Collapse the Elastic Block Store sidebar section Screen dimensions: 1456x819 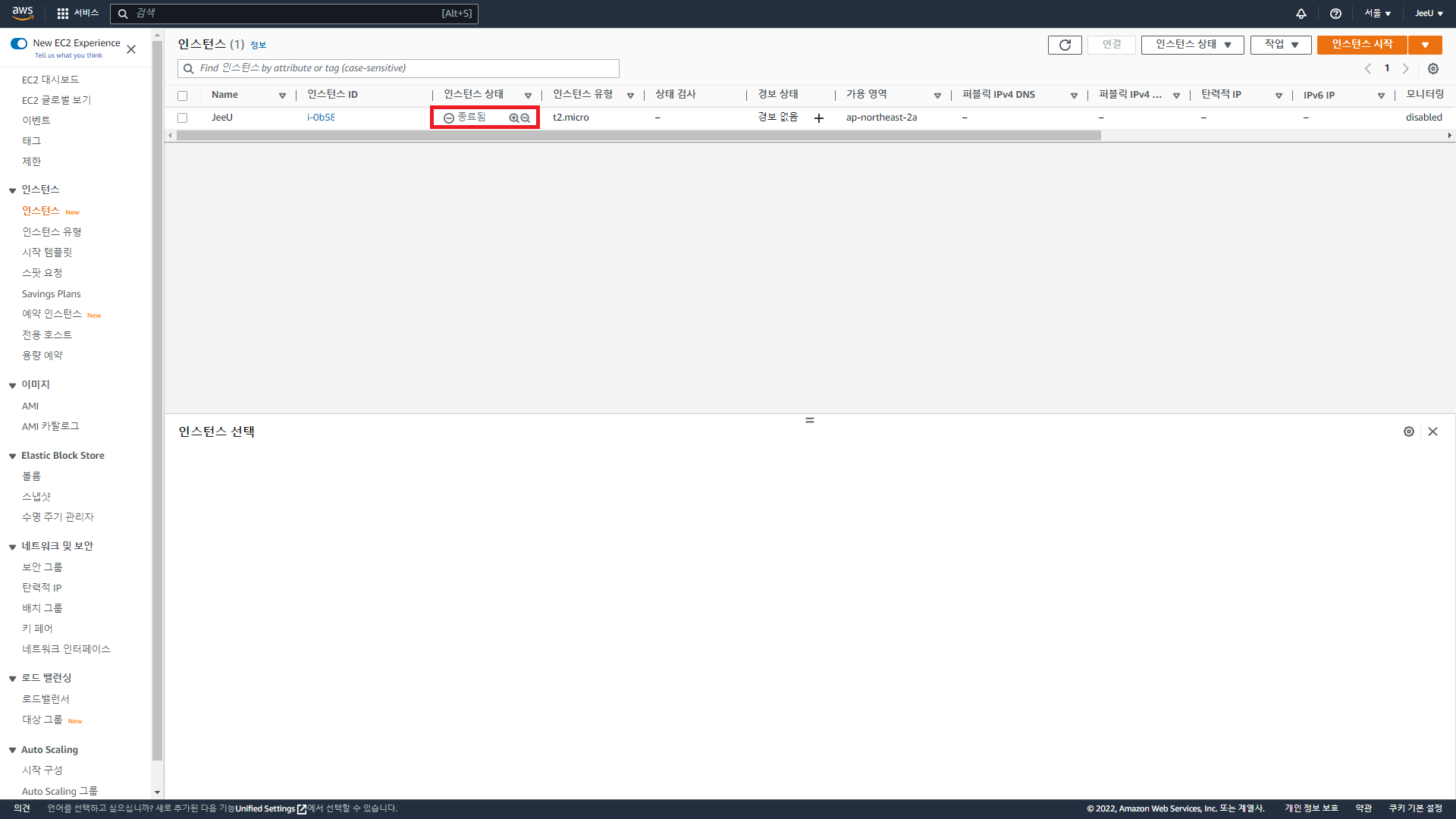[x=13, y=456]
